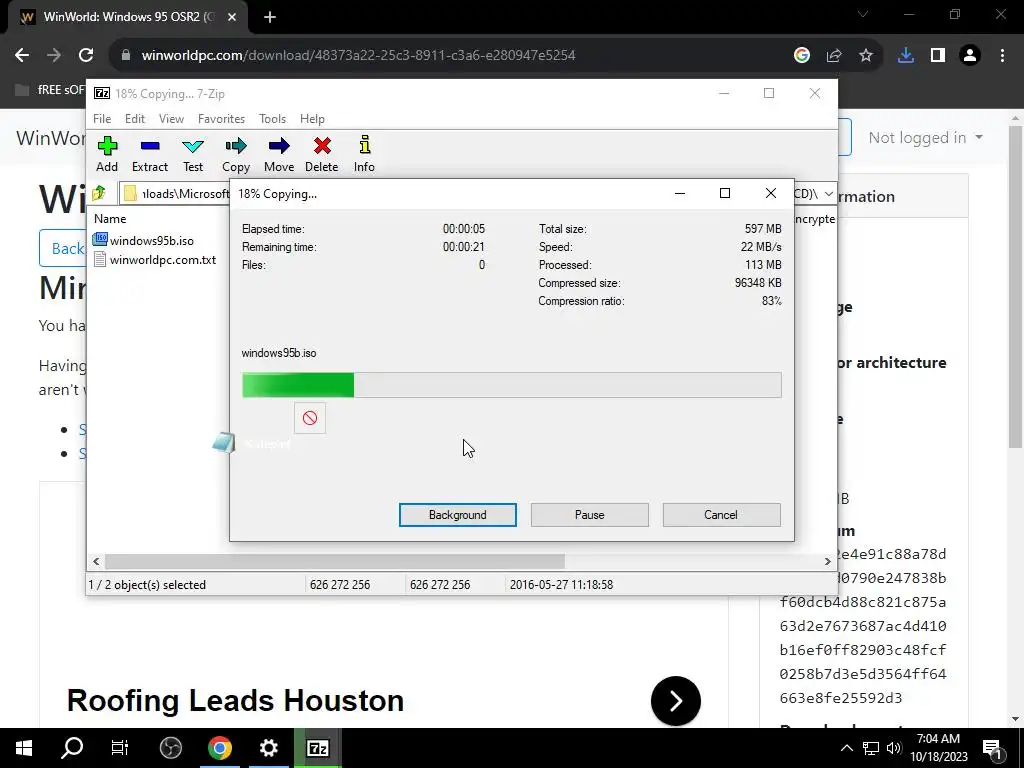Open the Edit menu in 7-Zip
The height and width of the screenshot is (768, 1024).
click(x=135, y=119)
